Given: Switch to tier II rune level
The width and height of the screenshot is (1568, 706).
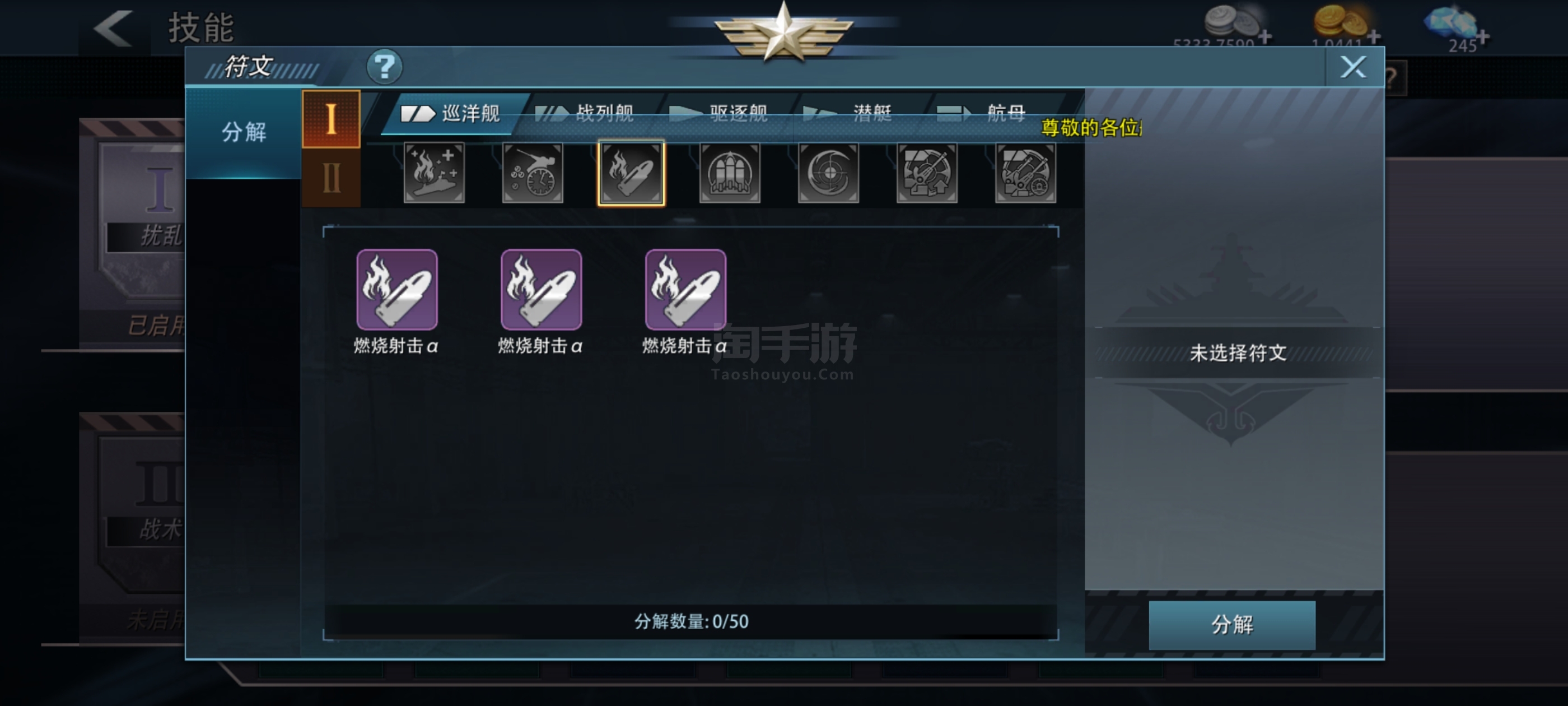Looking at the screenshot, I should pyautogui.click(x=331, y=178).
